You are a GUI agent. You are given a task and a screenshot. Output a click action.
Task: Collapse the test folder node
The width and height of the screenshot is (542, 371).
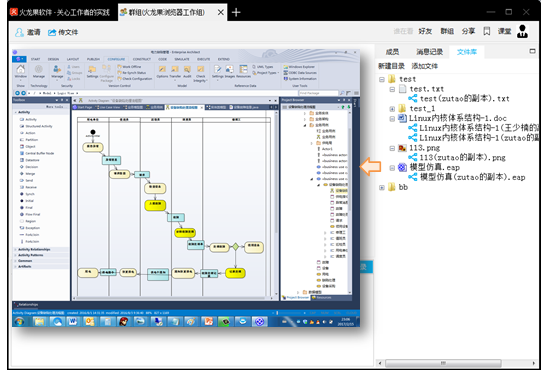pyautogui.click(x=382, y=80)
